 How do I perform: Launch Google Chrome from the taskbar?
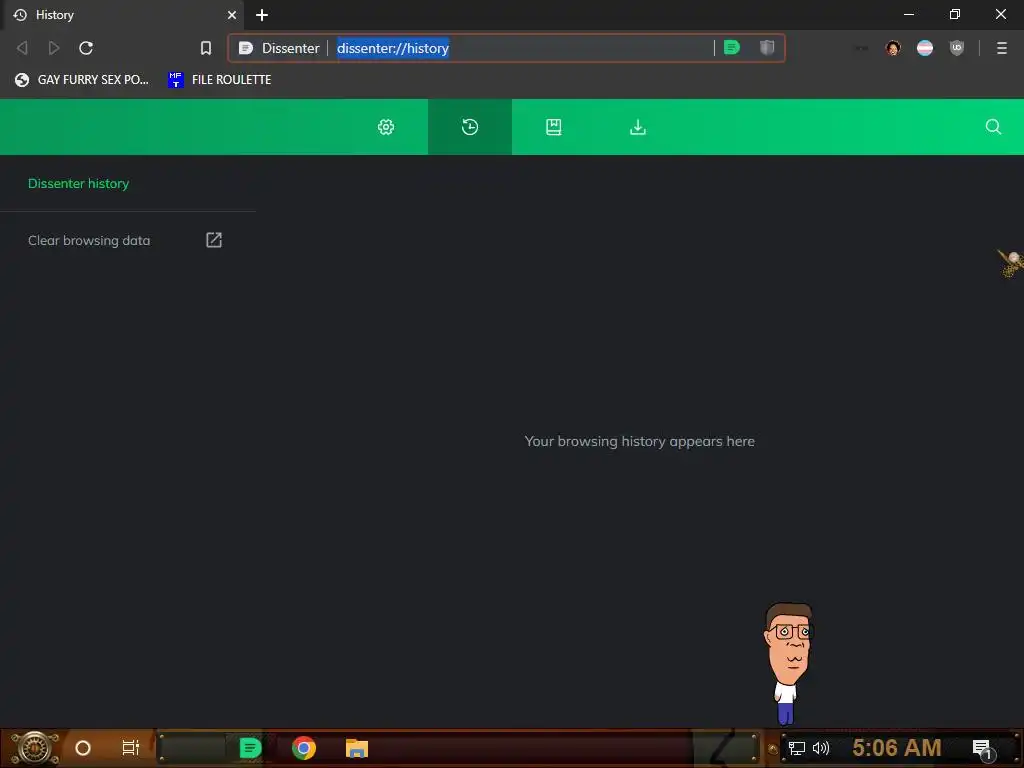(x=304, y=748)
